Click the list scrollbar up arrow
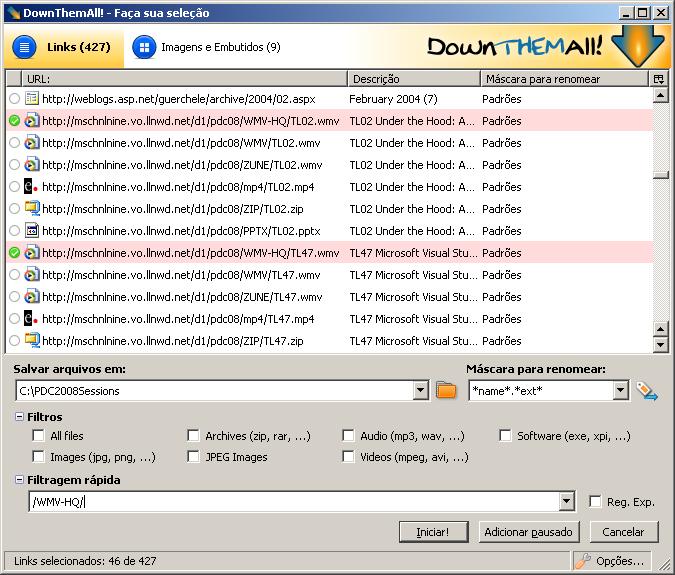 click(x=660, y=95)
